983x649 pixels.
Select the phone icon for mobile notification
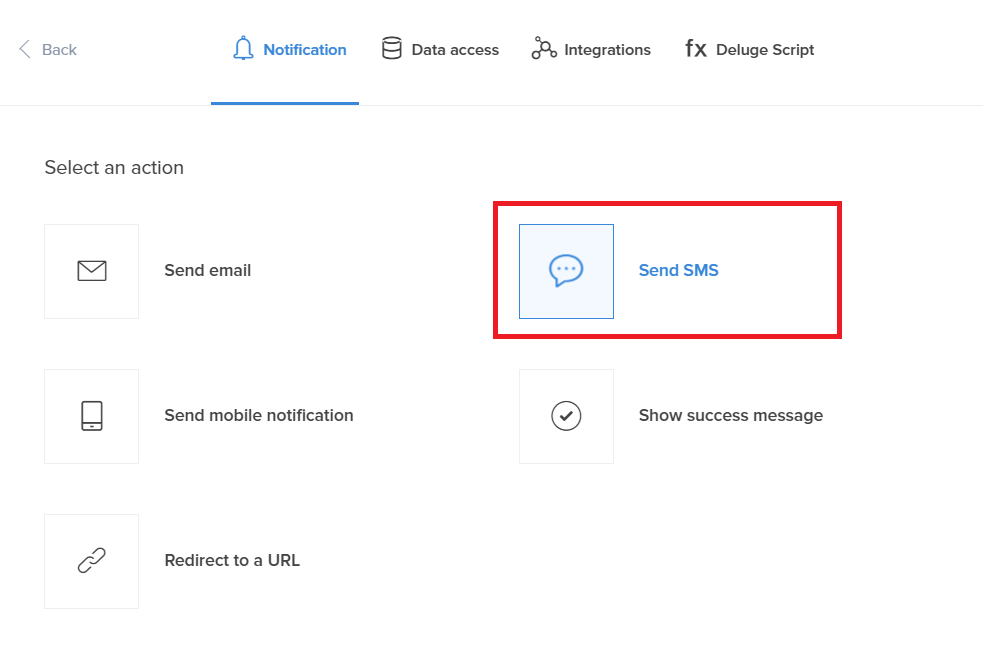pyautogui.click(x=92, y=416)
